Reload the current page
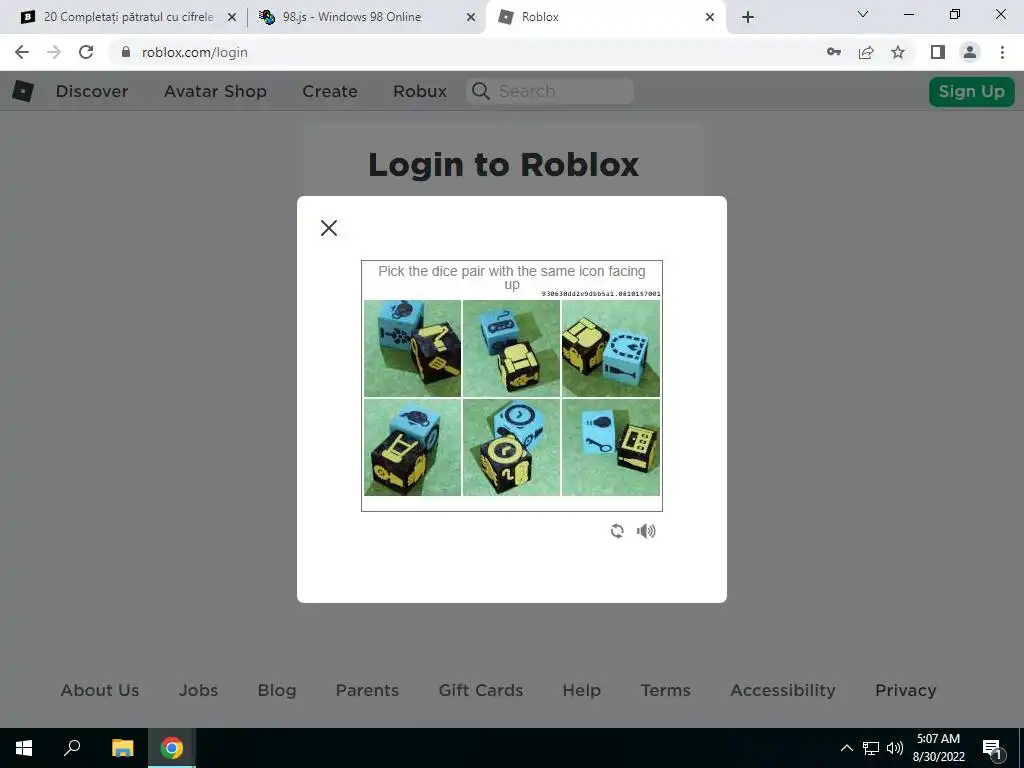 86,52
